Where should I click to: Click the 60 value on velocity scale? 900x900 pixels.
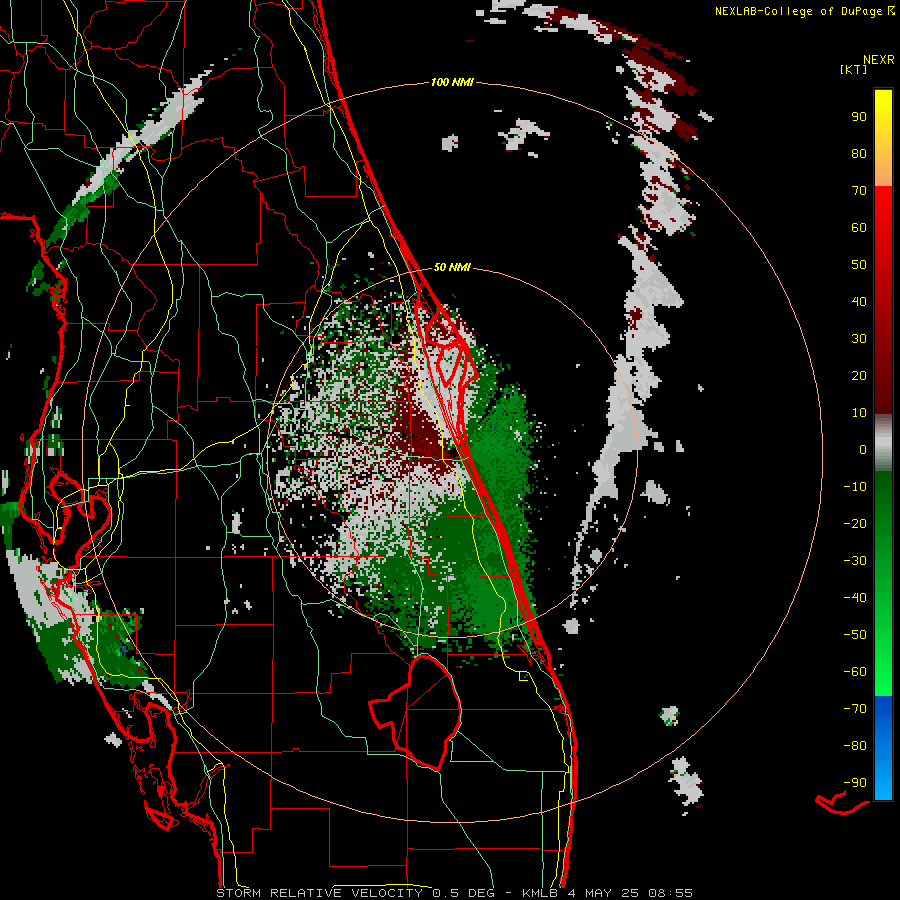click(x=859, y=228)
